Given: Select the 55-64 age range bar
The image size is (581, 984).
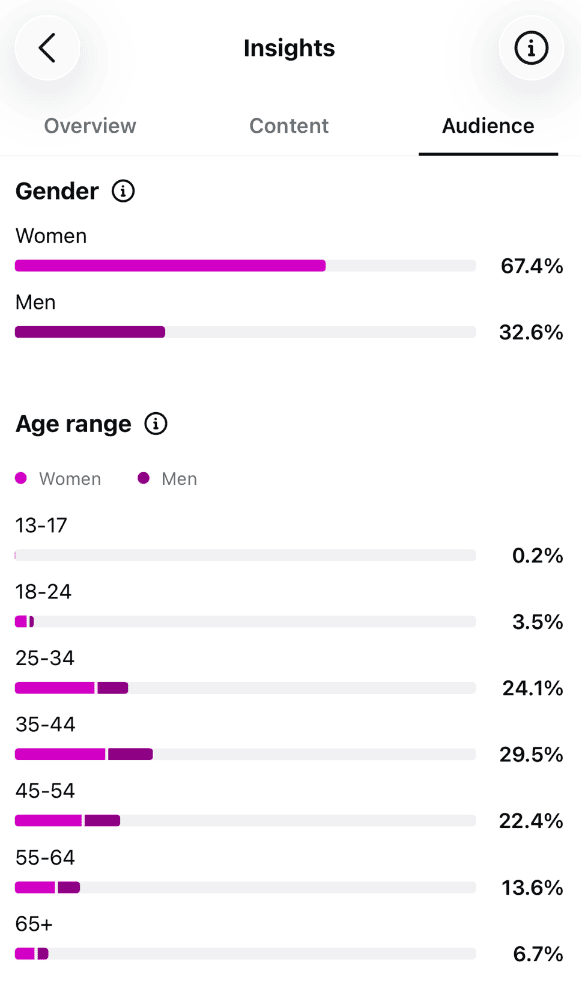Looking at the screenshot, I should (x=245, y=887).
